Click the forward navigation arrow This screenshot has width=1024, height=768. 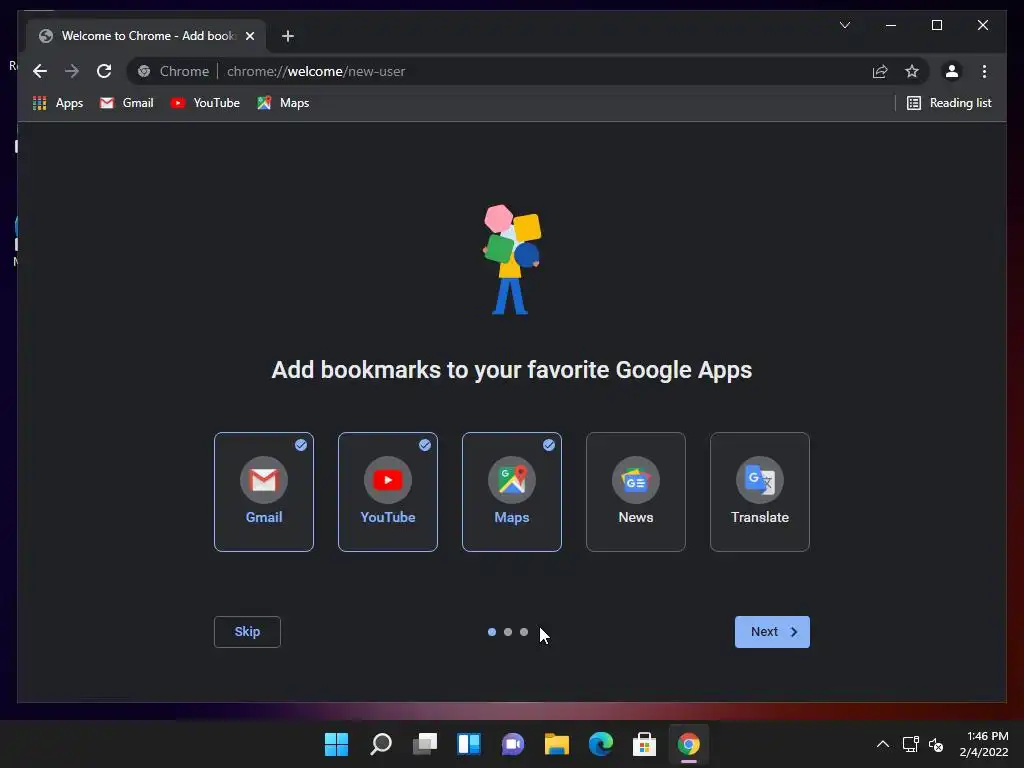72,71
